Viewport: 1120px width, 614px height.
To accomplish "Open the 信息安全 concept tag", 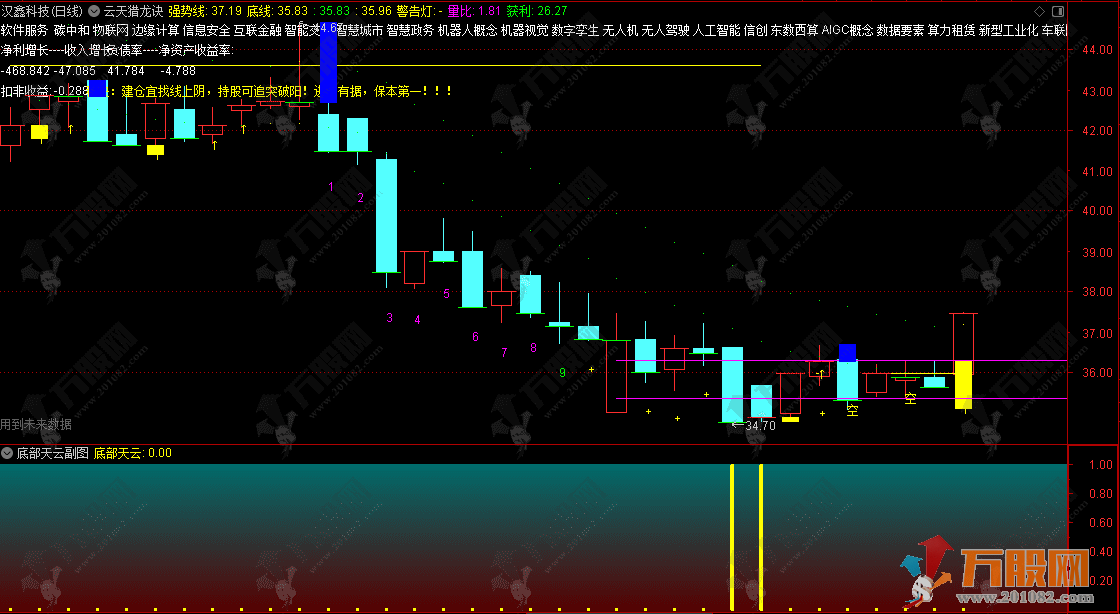I will pyautogui.click(x=206, y=30).
